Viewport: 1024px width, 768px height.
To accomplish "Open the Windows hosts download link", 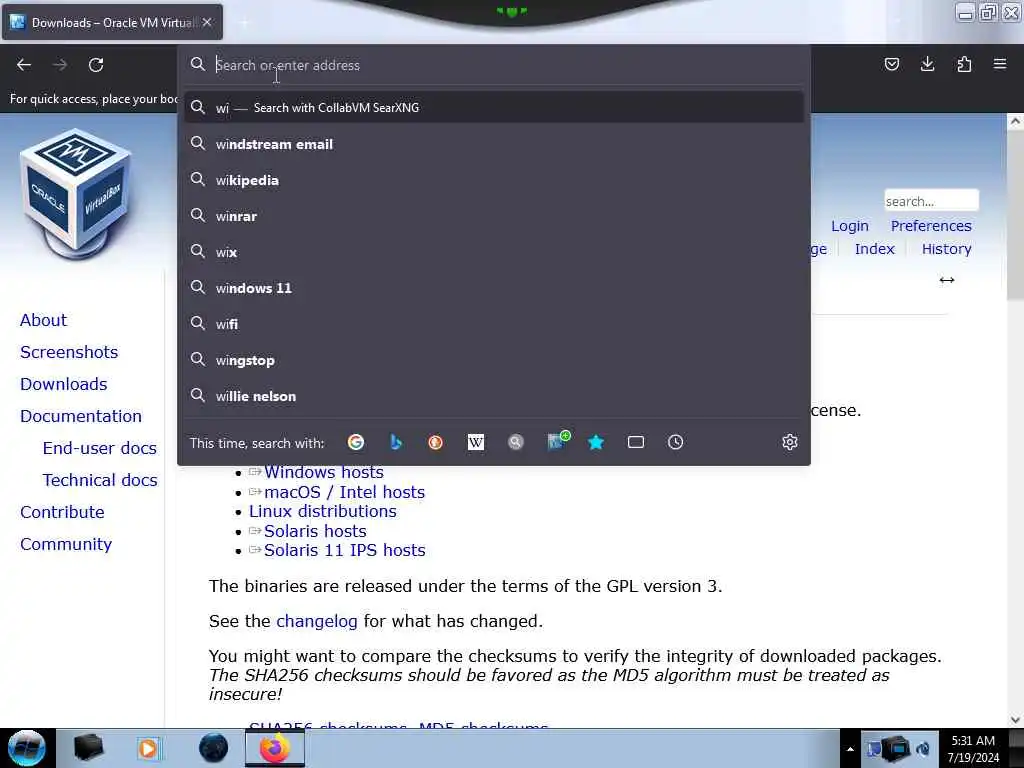I will (x=324, y=472).
